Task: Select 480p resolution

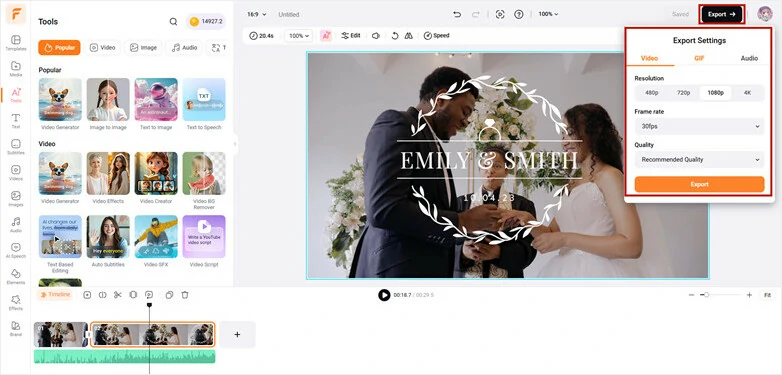Action: coord(651,93)
